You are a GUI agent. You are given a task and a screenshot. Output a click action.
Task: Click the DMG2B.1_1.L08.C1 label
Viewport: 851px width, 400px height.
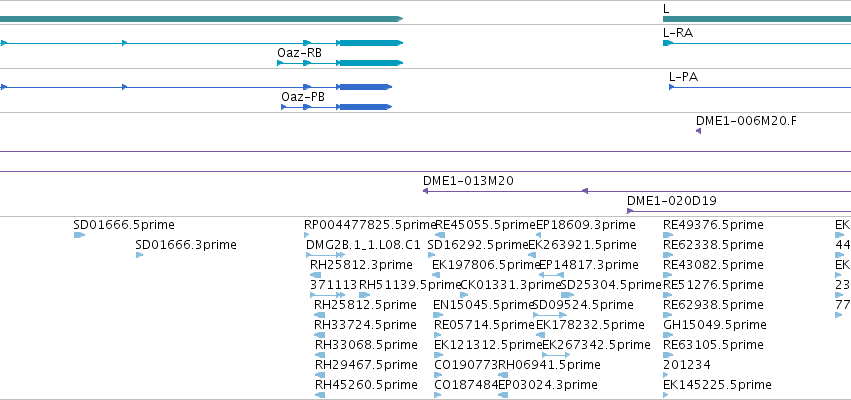click(364, 245)
